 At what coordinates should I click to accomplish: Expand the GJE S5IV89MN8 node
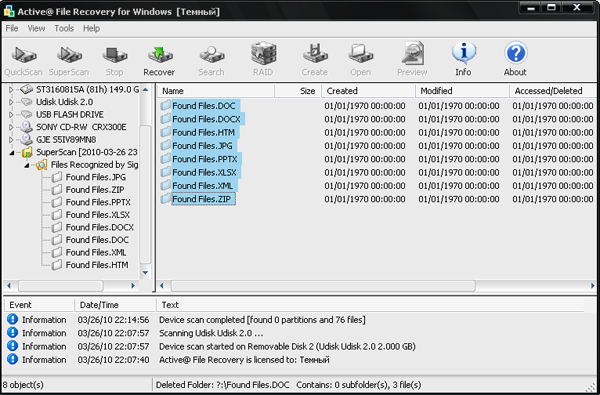coord(11,140)
